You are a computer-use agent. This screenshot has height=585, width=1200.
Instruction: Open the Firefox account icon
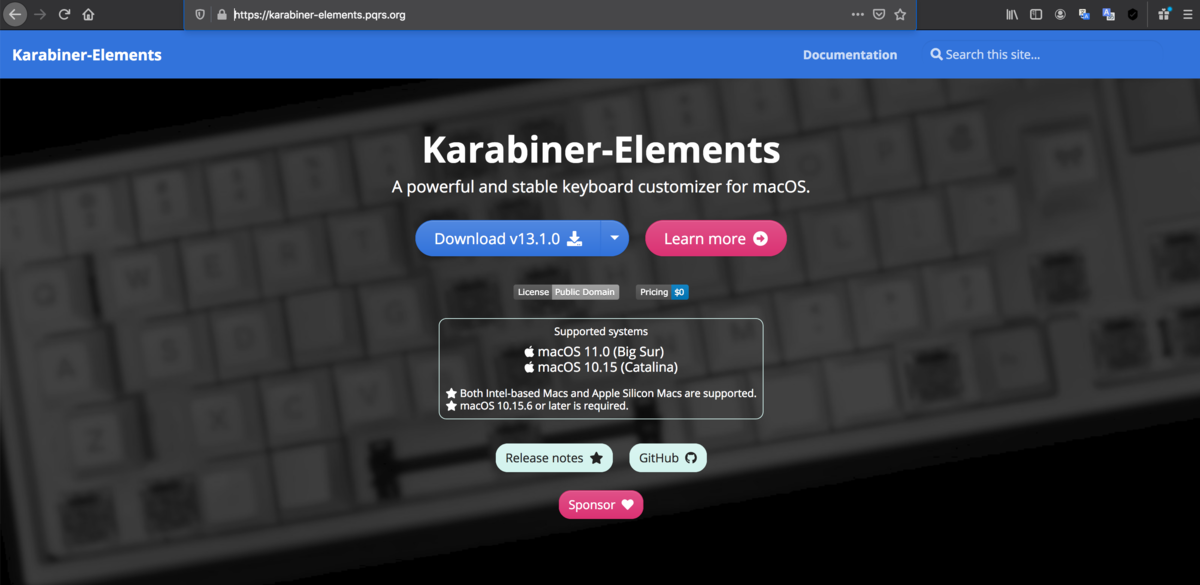coord(1060,15)
